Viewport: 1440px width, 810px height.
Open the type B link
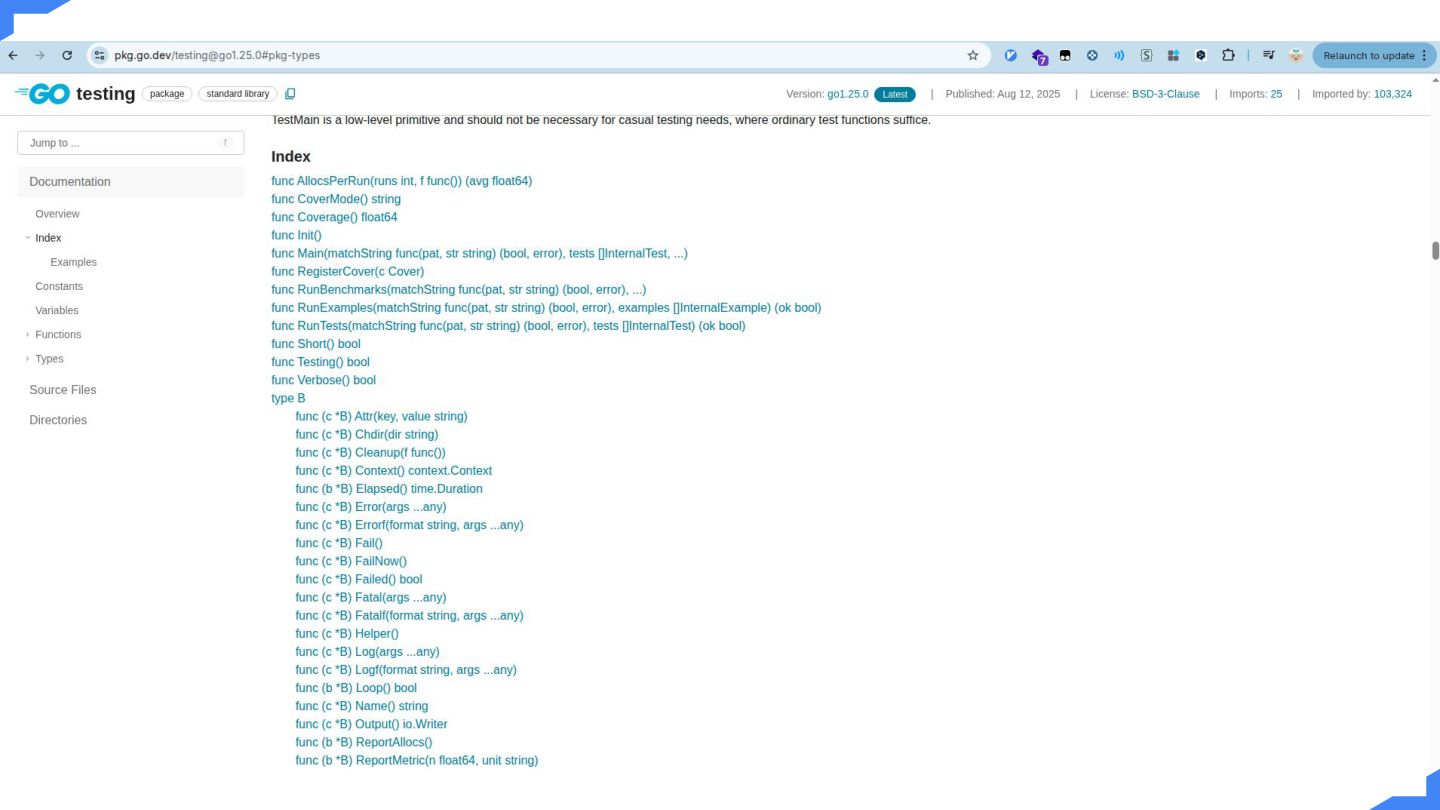coord(288,398)
